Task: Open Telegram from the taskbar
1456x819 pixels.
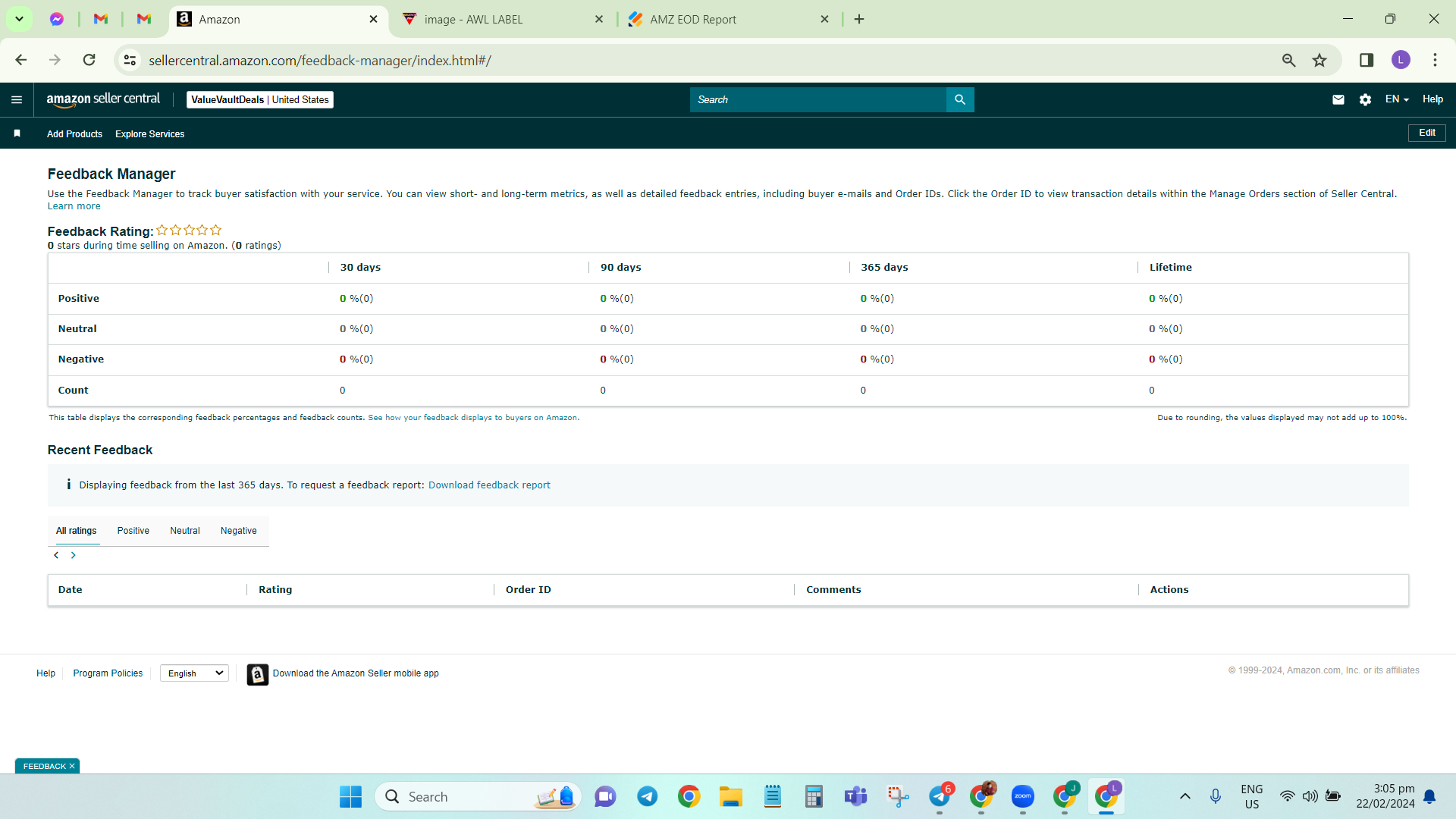Action: pyautogui.click(x=647, y=796)
